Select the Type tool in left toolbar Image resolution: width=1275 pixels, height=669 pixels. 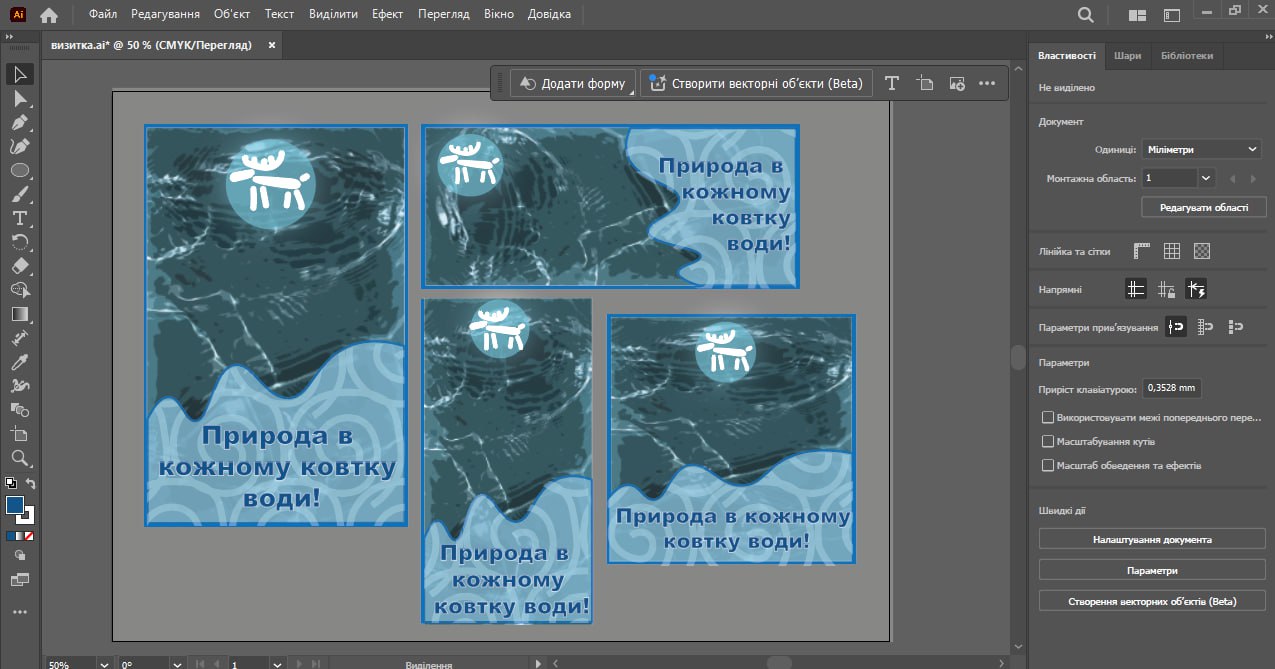tap(19, 218)
